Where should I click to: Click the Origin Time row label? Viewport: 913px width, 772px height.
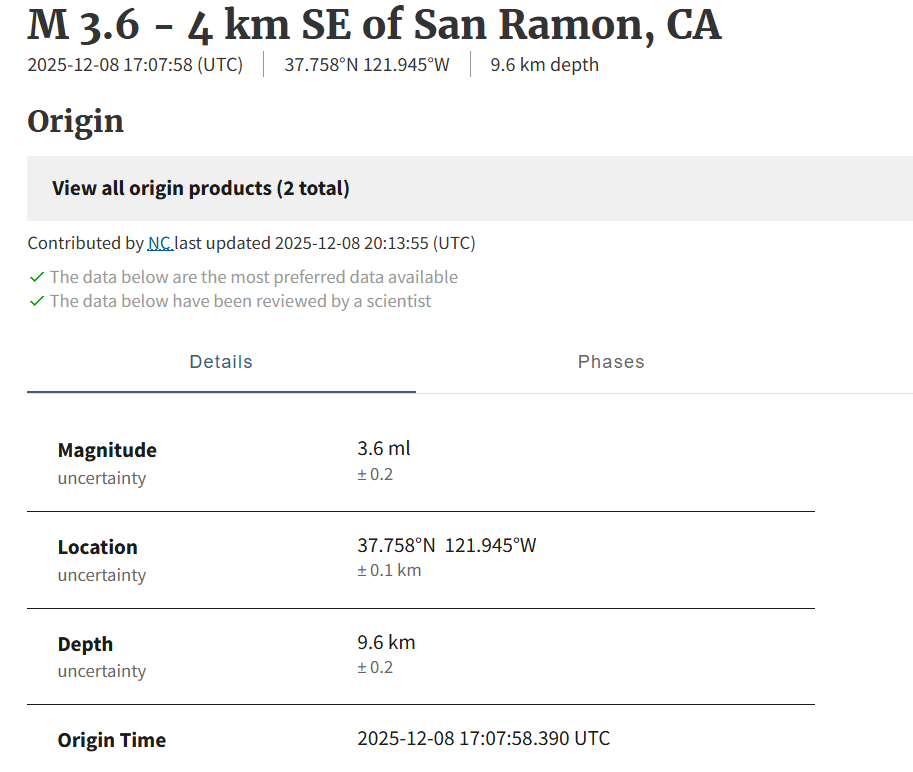point(112,740)
